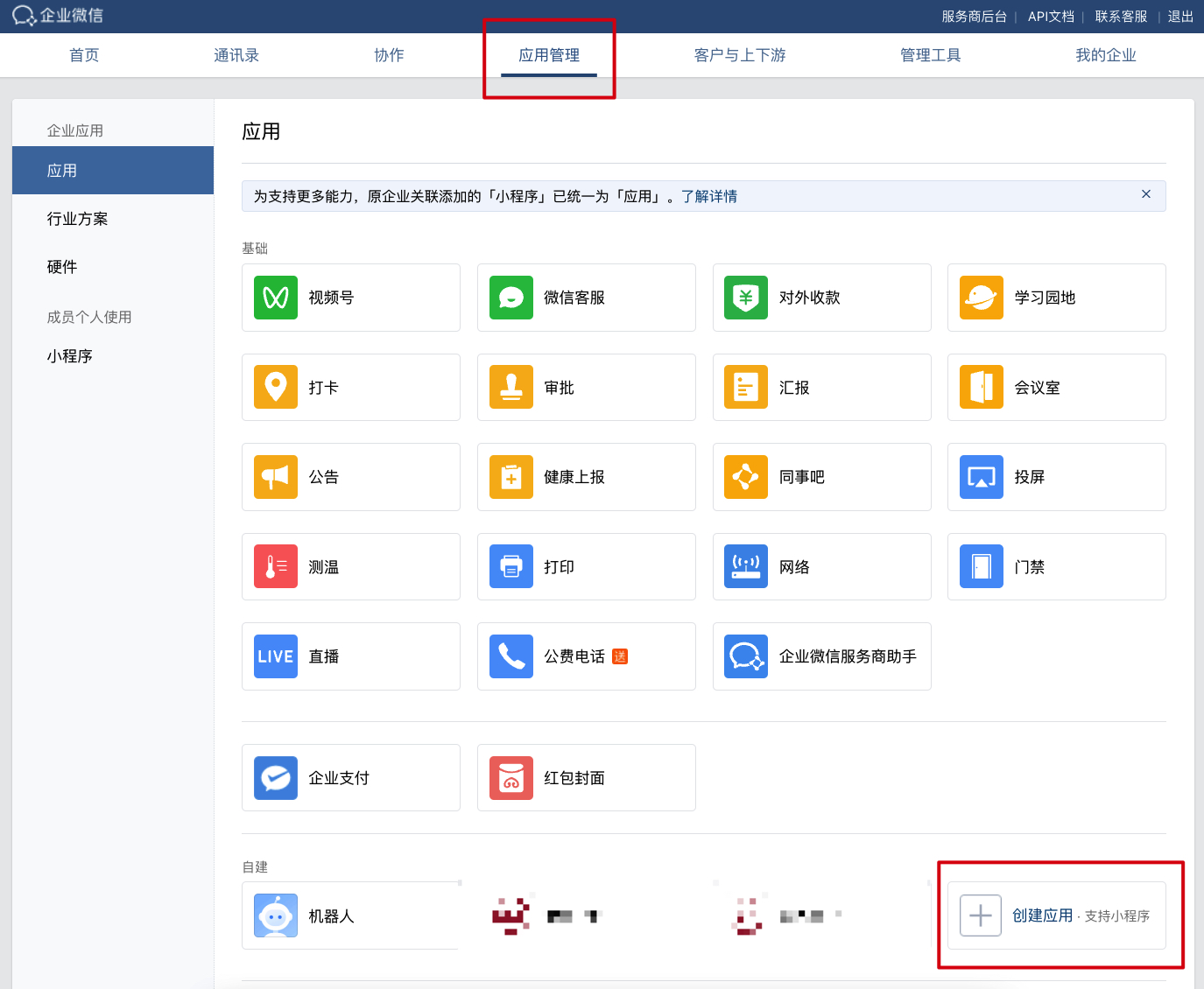Click the 审批 stamp icon
Viewport: 1204px width, 989px height.
[x=511, y=387]
